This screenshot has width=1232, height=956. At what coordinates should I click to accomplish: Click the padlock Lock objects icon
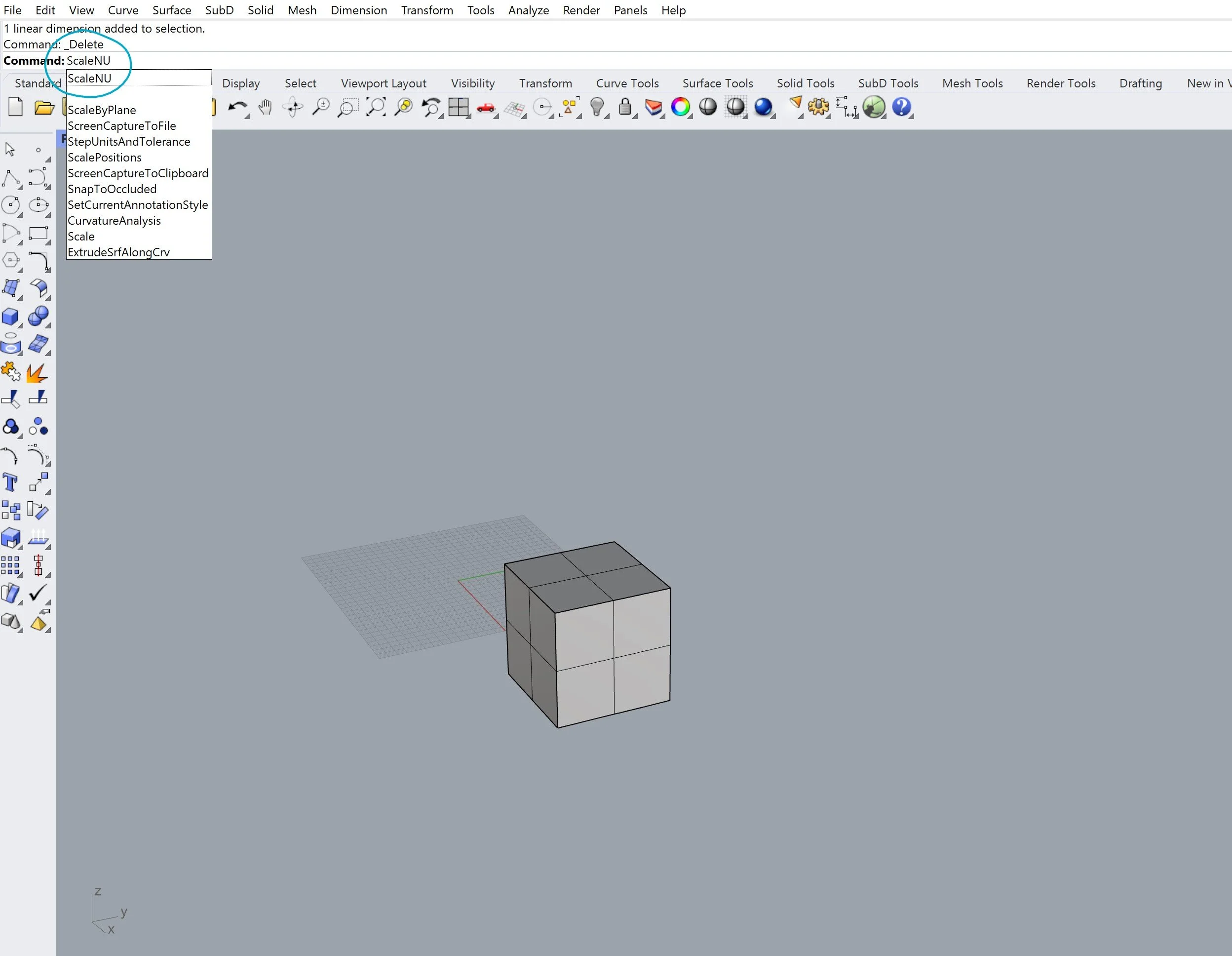624,107
